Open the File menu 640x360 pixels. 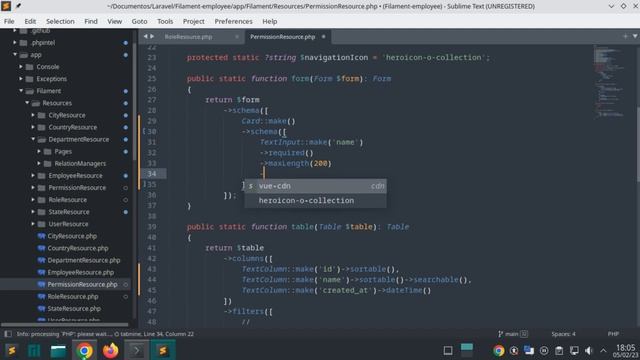[x=9, y=21]
